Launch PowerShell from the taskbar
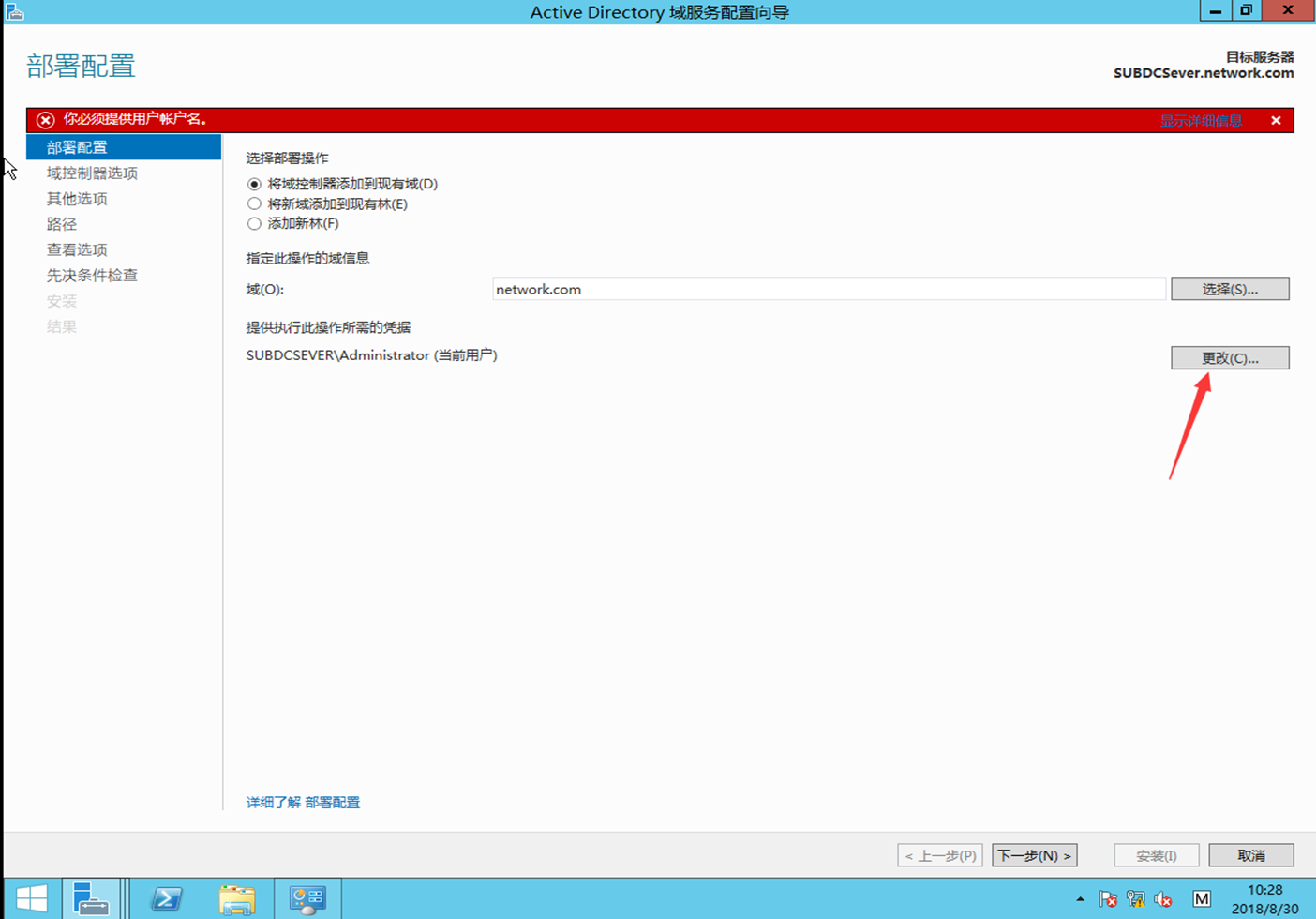The width and height of the screenshot is (1316, 919). [x=167, y=898]
